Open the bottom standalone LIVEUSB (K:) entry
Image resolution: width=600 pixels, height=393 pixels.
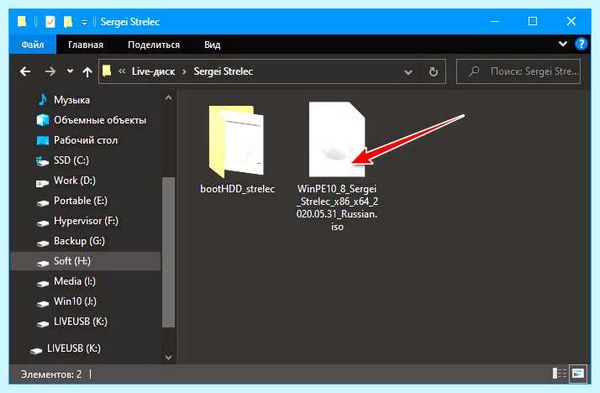pos(73,349)
